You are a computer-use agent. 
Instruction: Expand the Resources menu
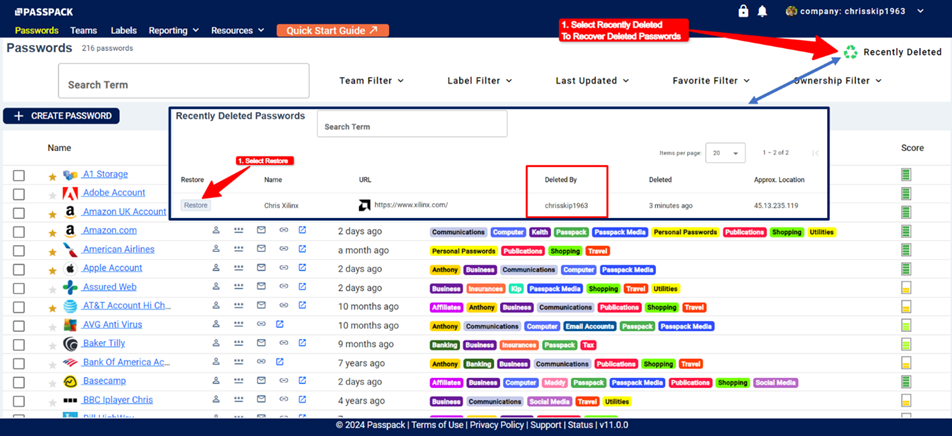(237, 30)
